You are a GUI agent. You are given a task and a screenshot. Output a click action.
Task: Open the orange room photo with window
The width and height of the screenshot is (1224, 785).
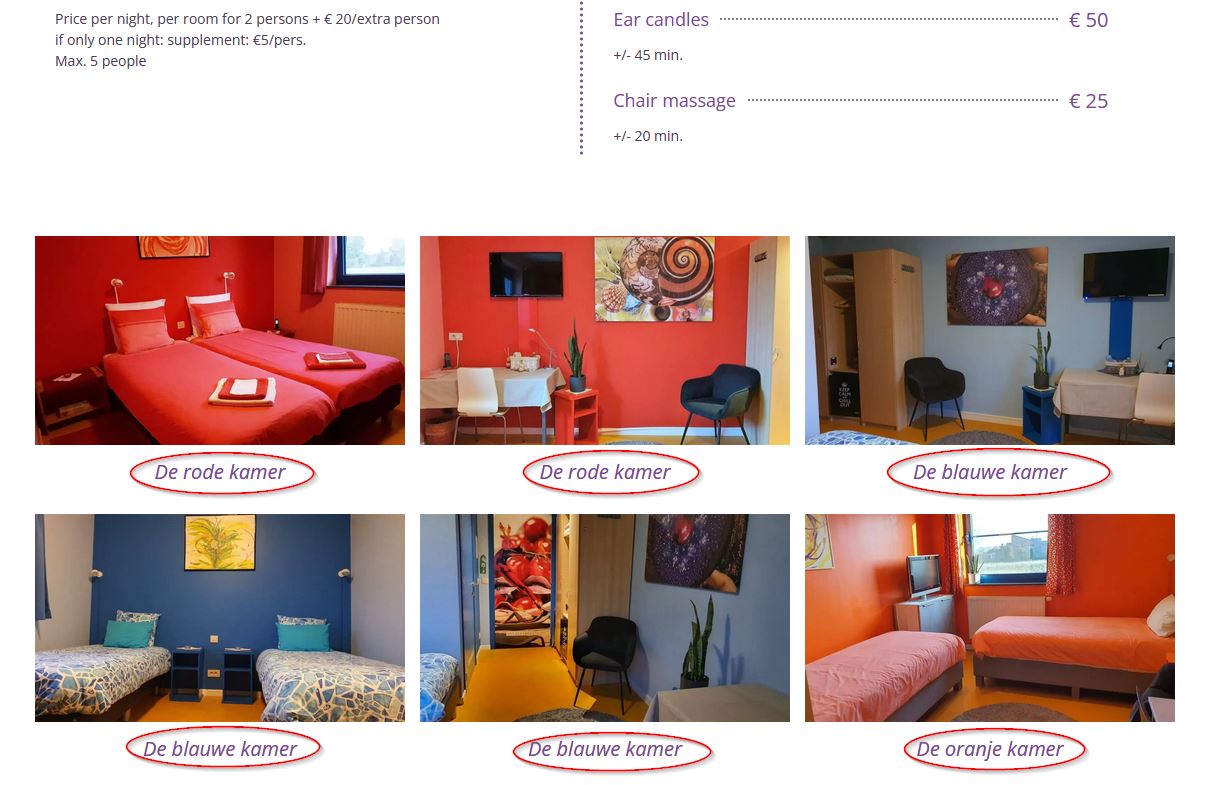[x=990, y=618]
